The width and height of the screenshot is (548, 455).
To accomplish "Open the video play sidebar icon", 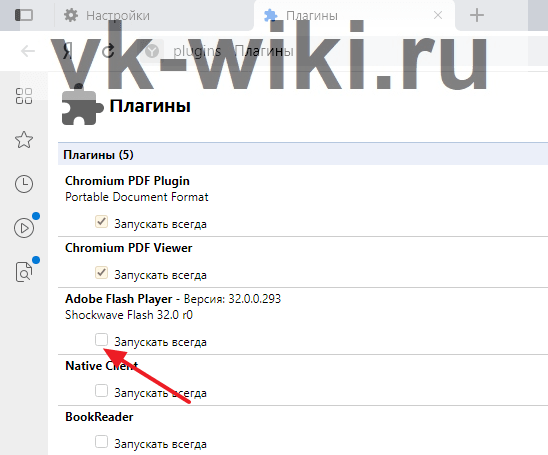I will point(24,228).
